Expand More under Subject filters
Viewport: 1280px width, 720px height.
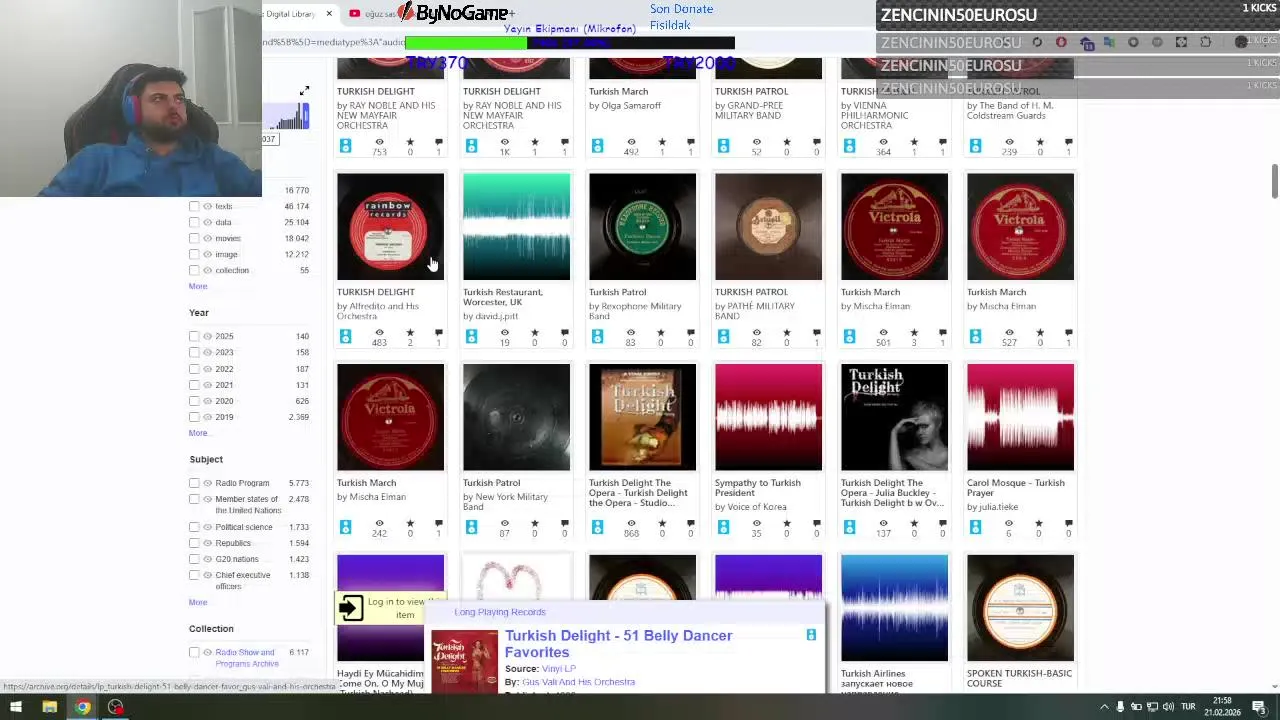click(198, 602)
